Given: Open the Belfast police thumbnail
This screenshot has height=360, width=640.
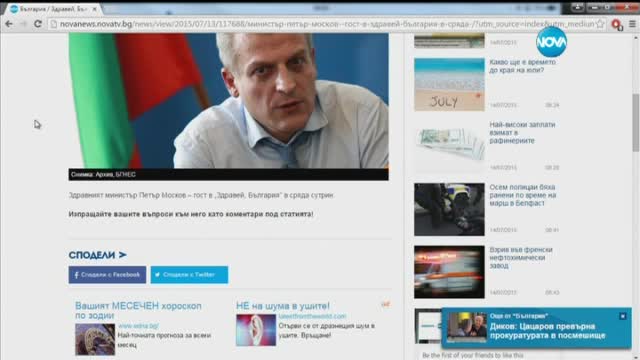Looking at the screenshot, I should [449, 209].
